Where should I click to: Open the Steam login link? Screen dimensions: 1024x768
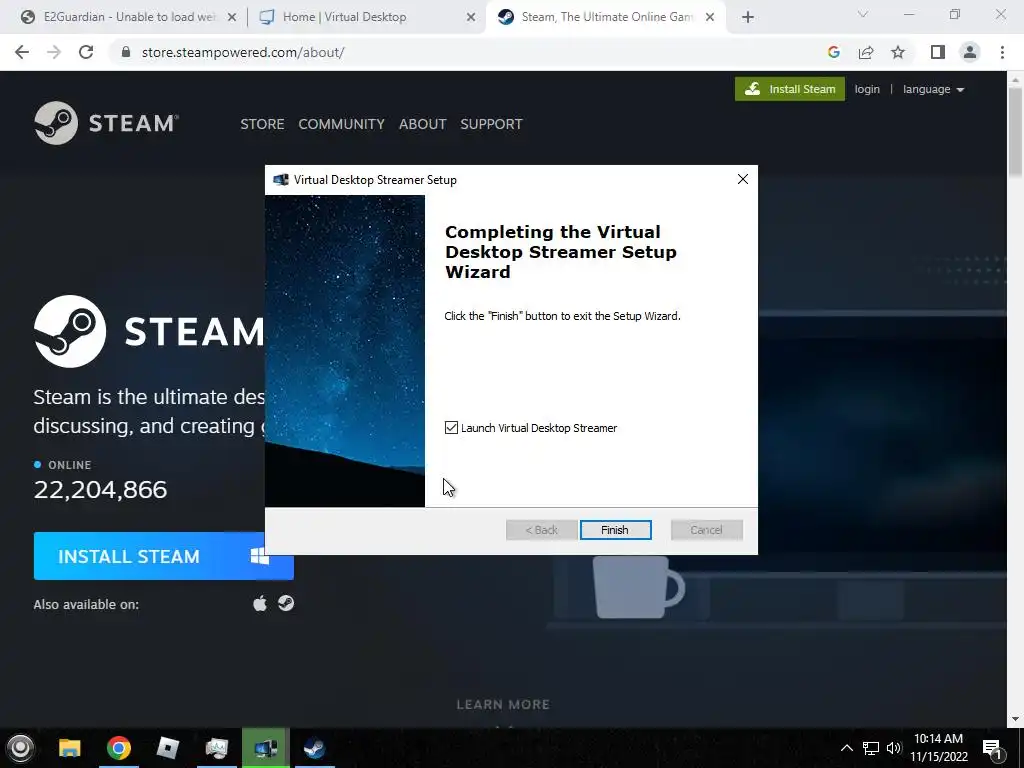(x=867, y=89)
